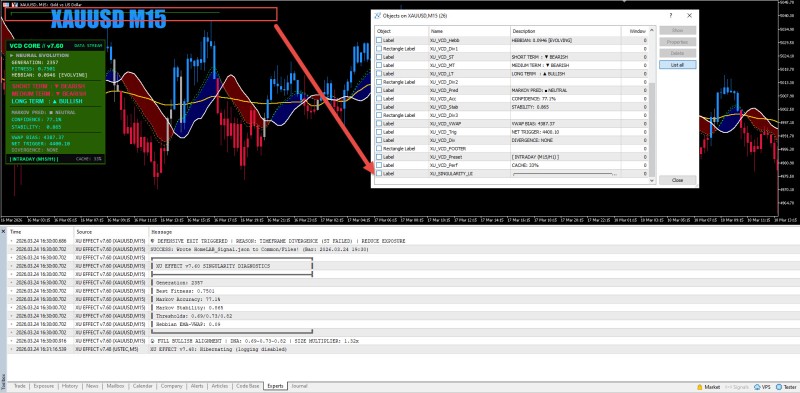Viewport: 800px width, 393px height.
Task: Open the Company tab
Action: coord(172,386)
